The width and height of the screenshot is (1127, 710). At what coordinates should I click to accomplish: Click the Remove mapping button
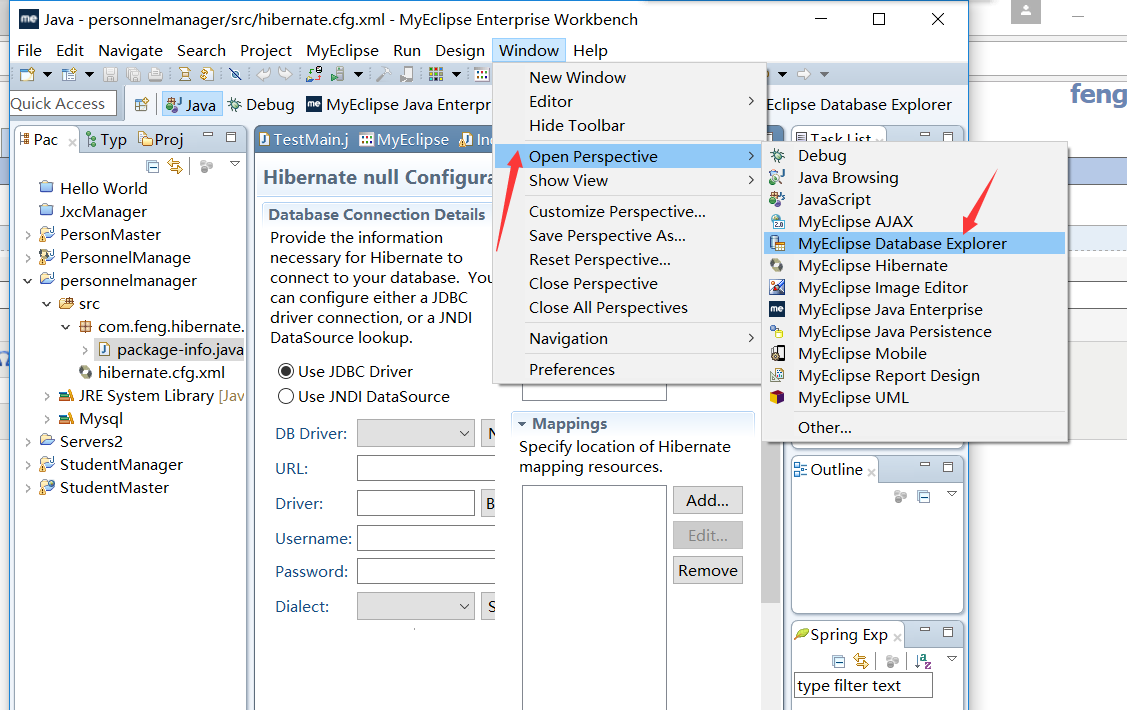point(707,570)
